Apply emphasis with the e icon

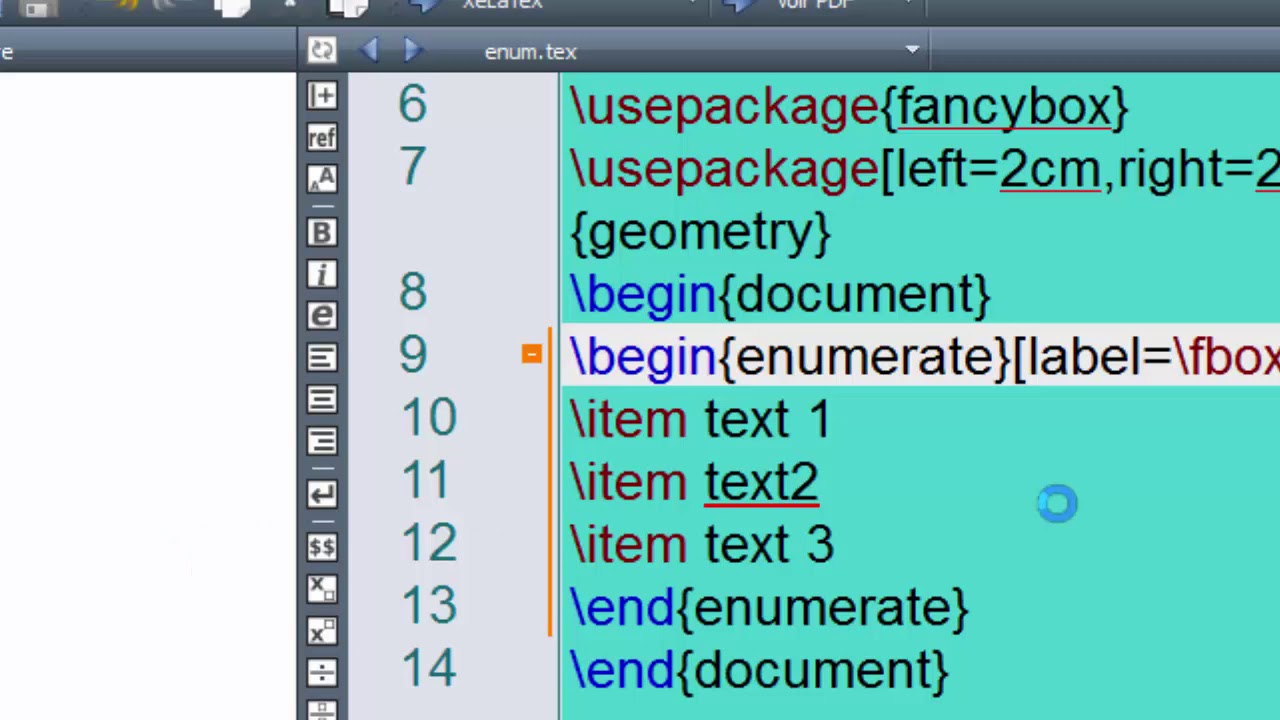point(322,316)
